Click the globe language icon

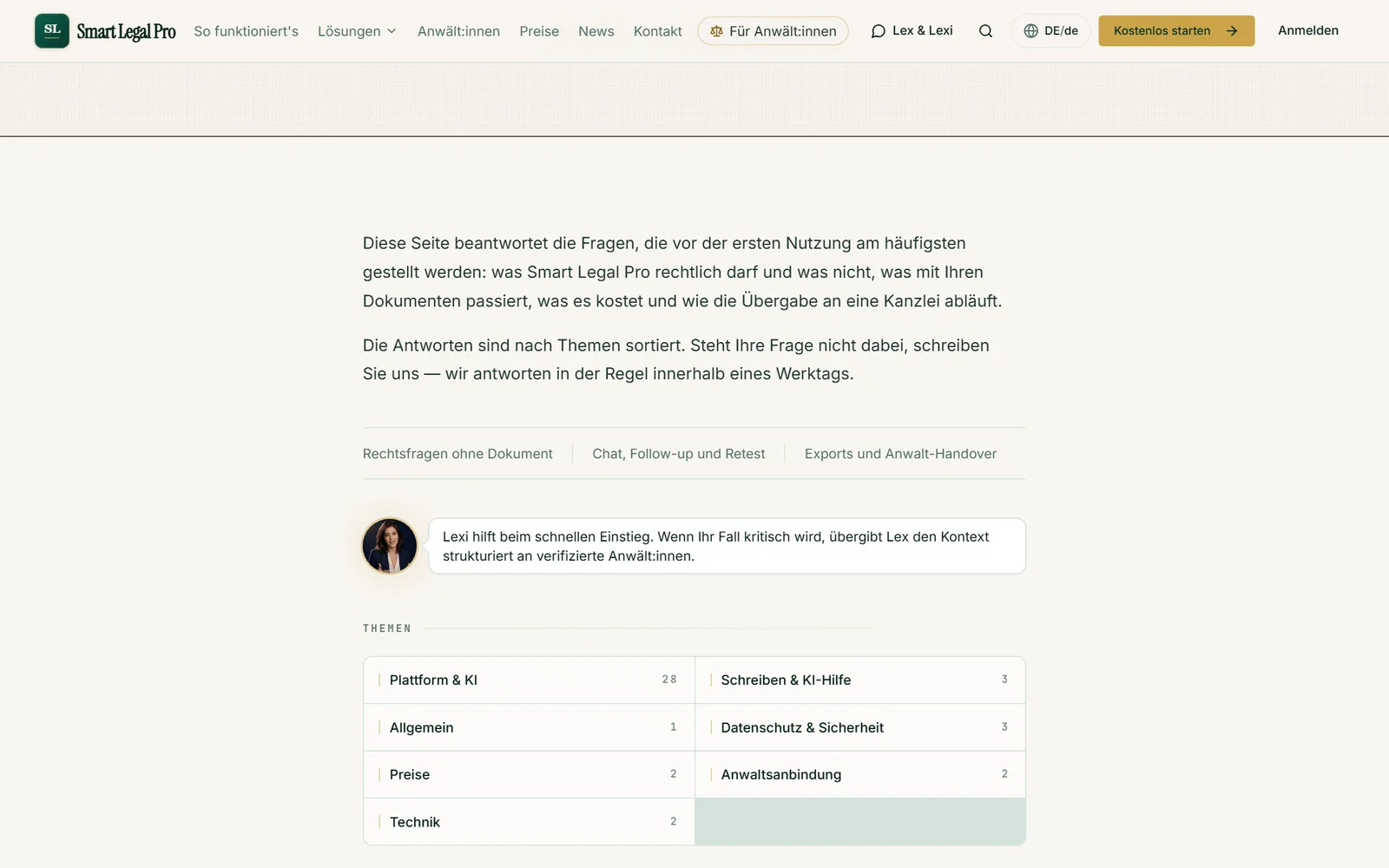1030,30
